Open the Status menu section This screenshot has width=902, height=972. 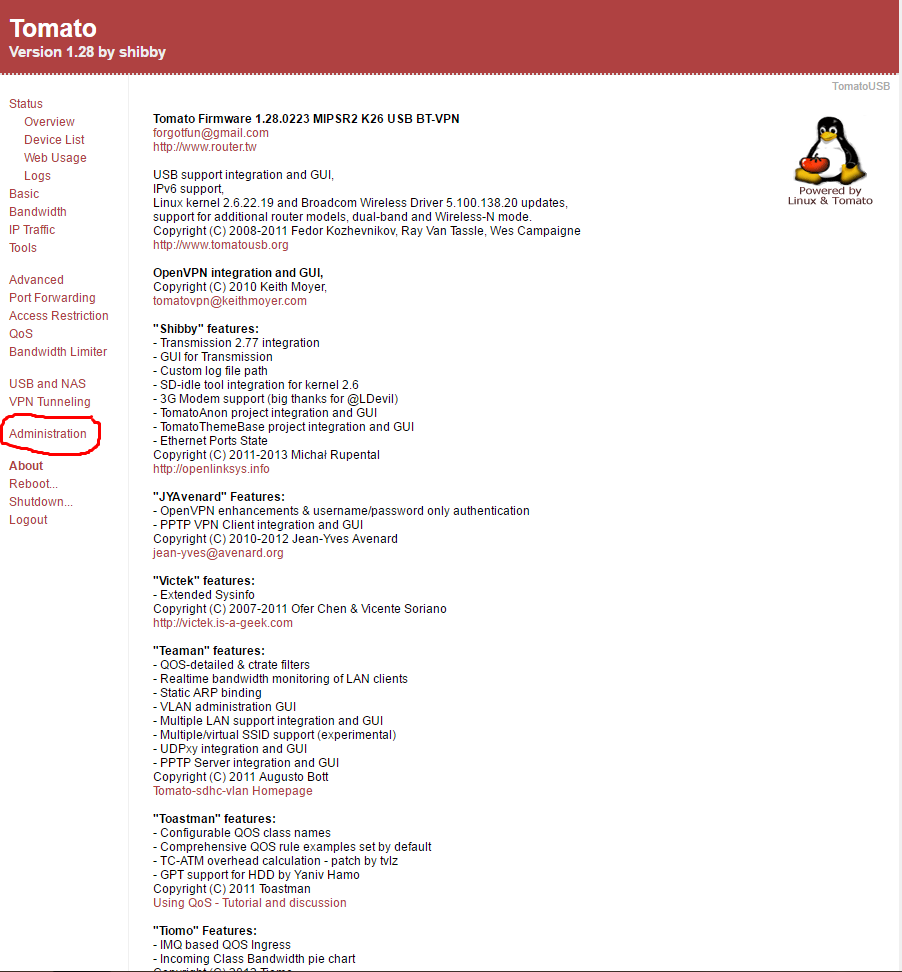click(x=25, y=104)
